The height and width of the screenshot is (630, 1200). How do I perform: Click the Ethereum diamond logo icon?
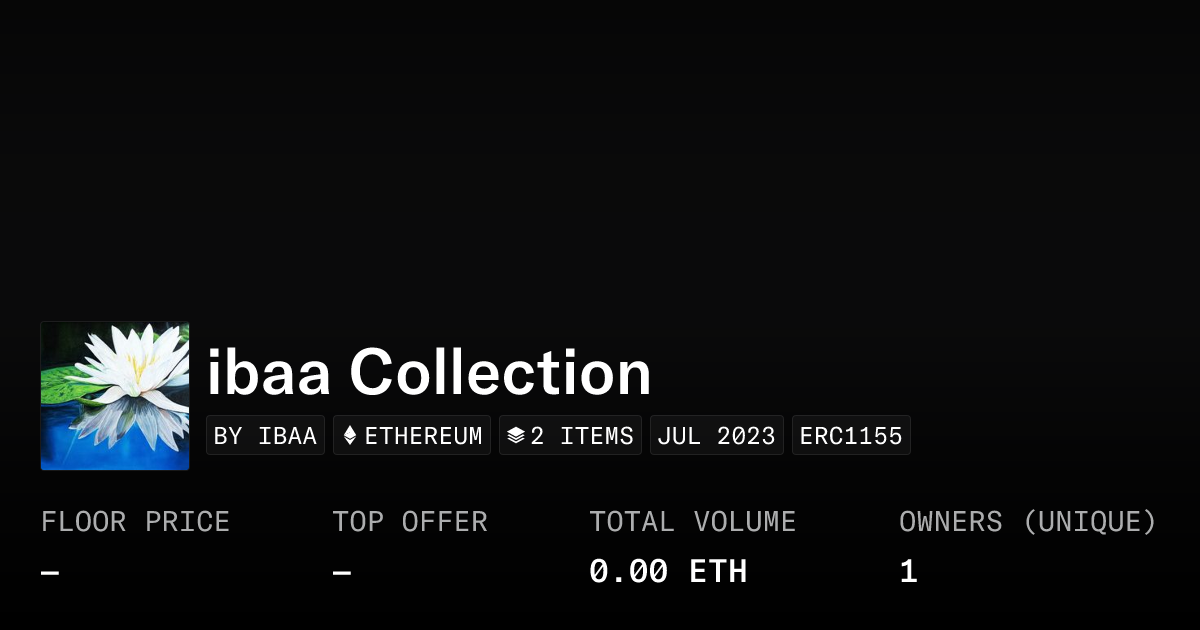pos(350,436)
